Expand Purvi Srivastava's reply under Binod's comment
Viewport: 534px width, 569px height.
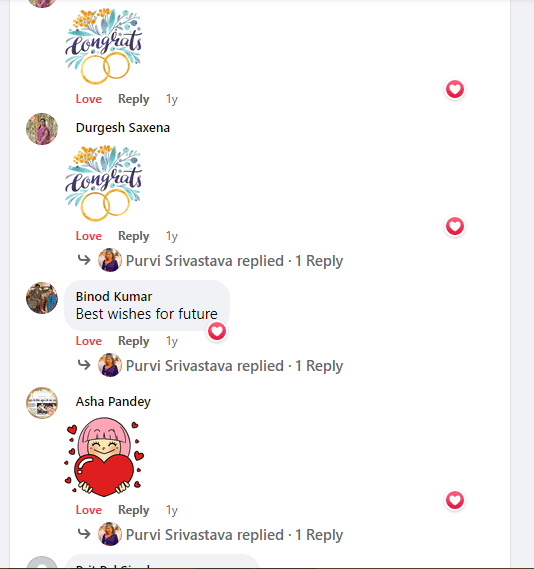pyautogui.click(x=234, y=366)
